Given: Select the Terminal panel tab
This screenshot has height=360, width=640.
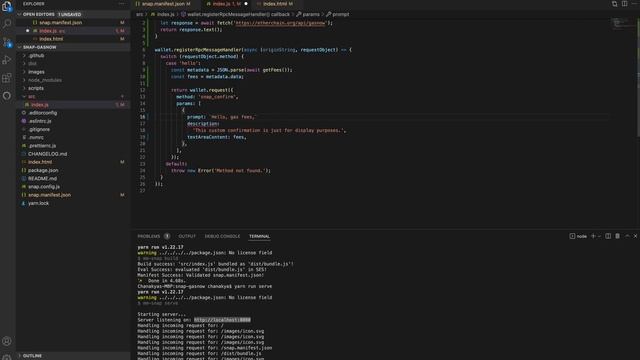Looking at the screenshot, I should [259, 236].
